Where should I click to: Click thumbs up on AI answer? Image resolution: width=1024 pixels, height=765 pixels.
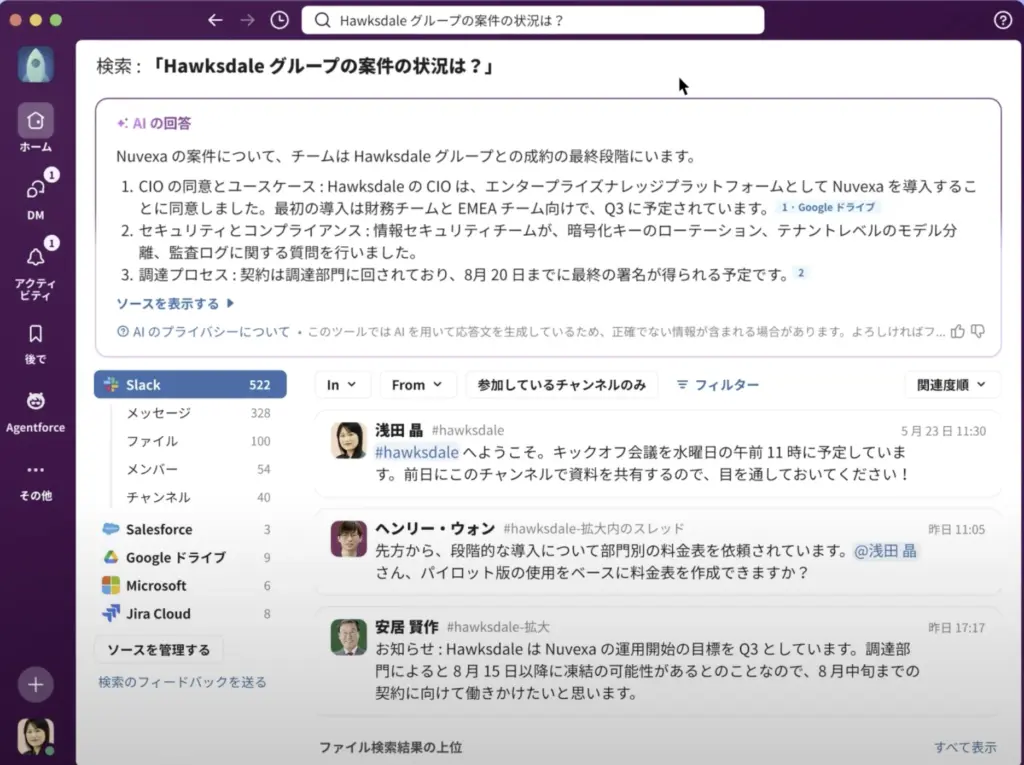coord(957,331)
